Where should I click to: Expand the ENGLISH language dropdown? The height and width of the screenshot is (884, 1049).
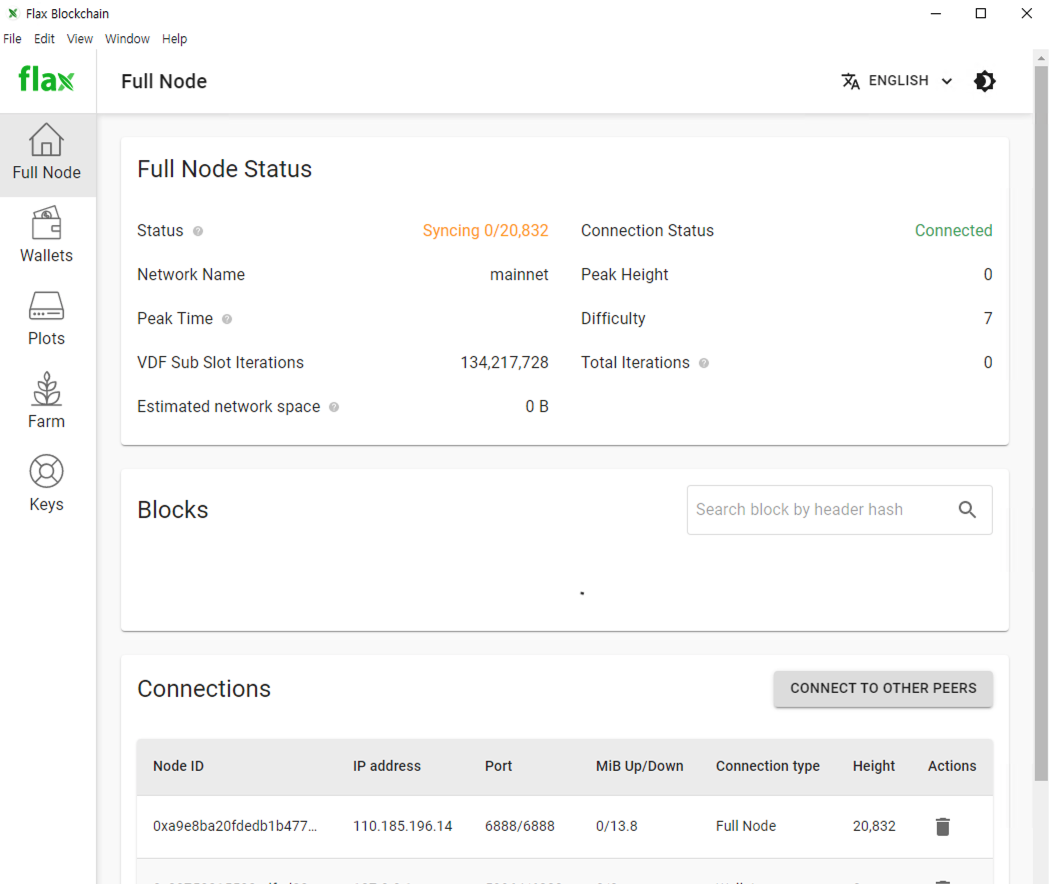click(896, 81)
